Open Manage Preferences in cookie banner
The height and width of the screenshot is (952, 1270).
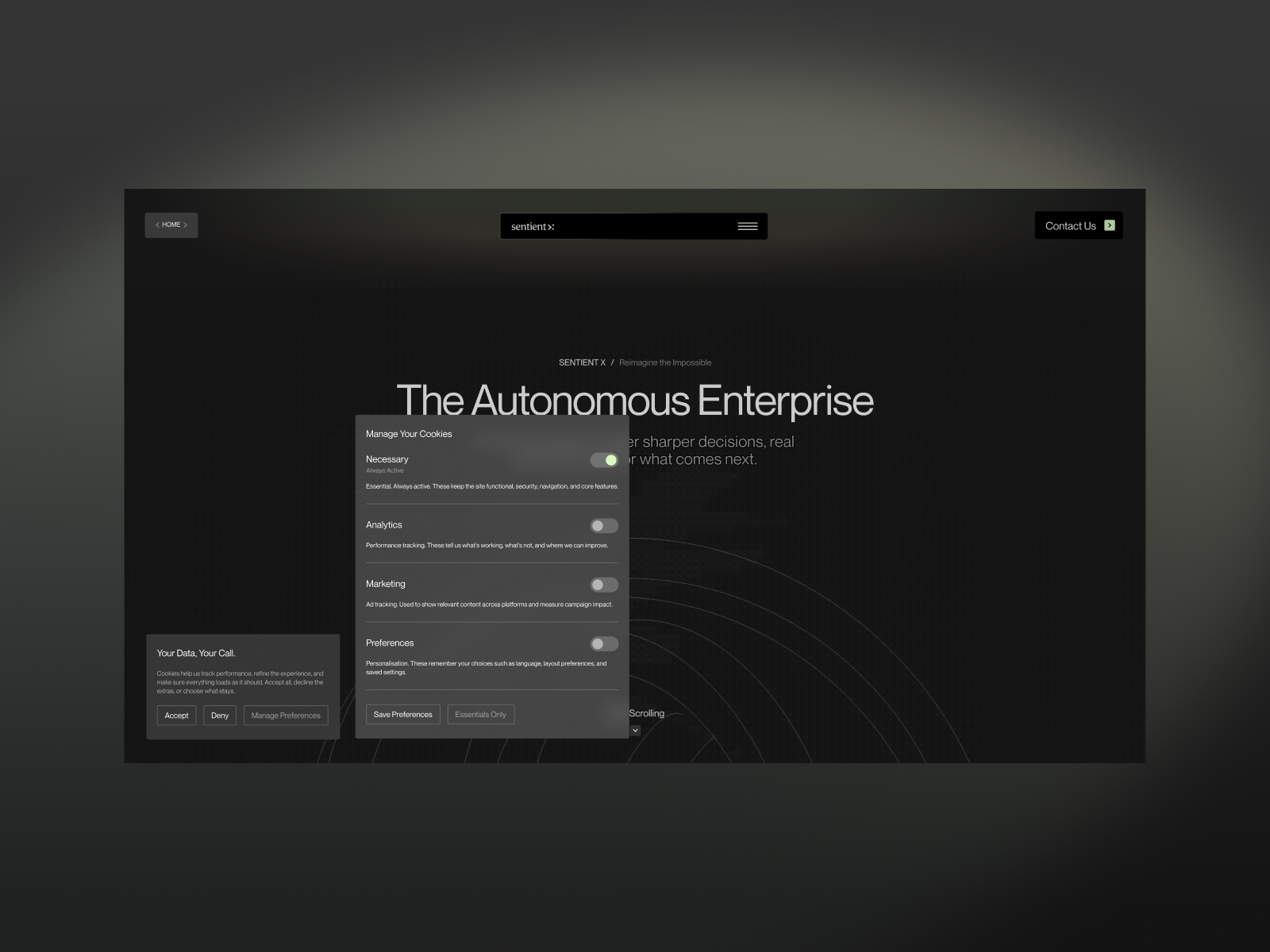pos(286,715)
